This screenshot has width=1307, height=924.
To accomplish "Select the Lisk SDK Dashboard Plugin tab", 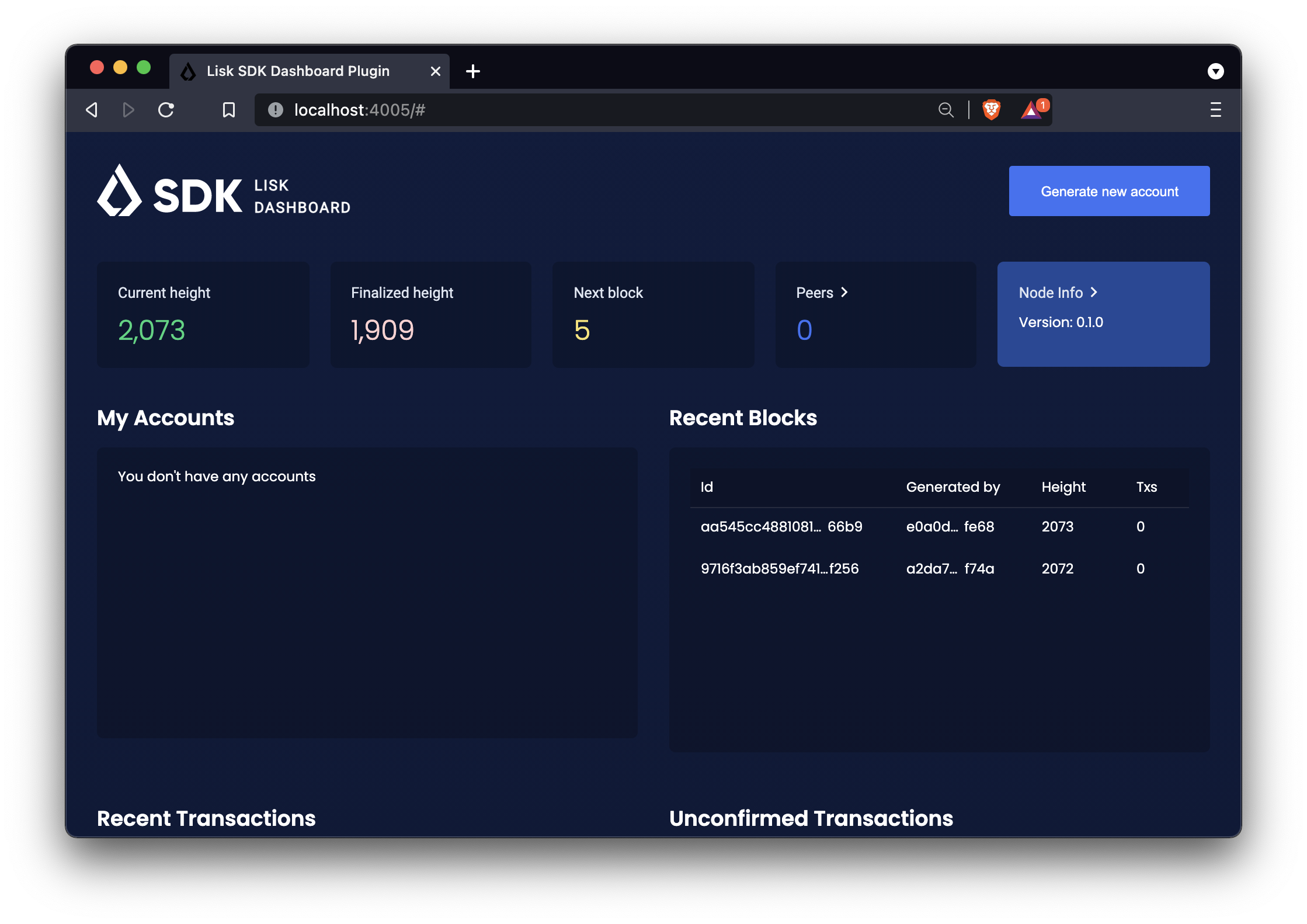I will [310, 71].
